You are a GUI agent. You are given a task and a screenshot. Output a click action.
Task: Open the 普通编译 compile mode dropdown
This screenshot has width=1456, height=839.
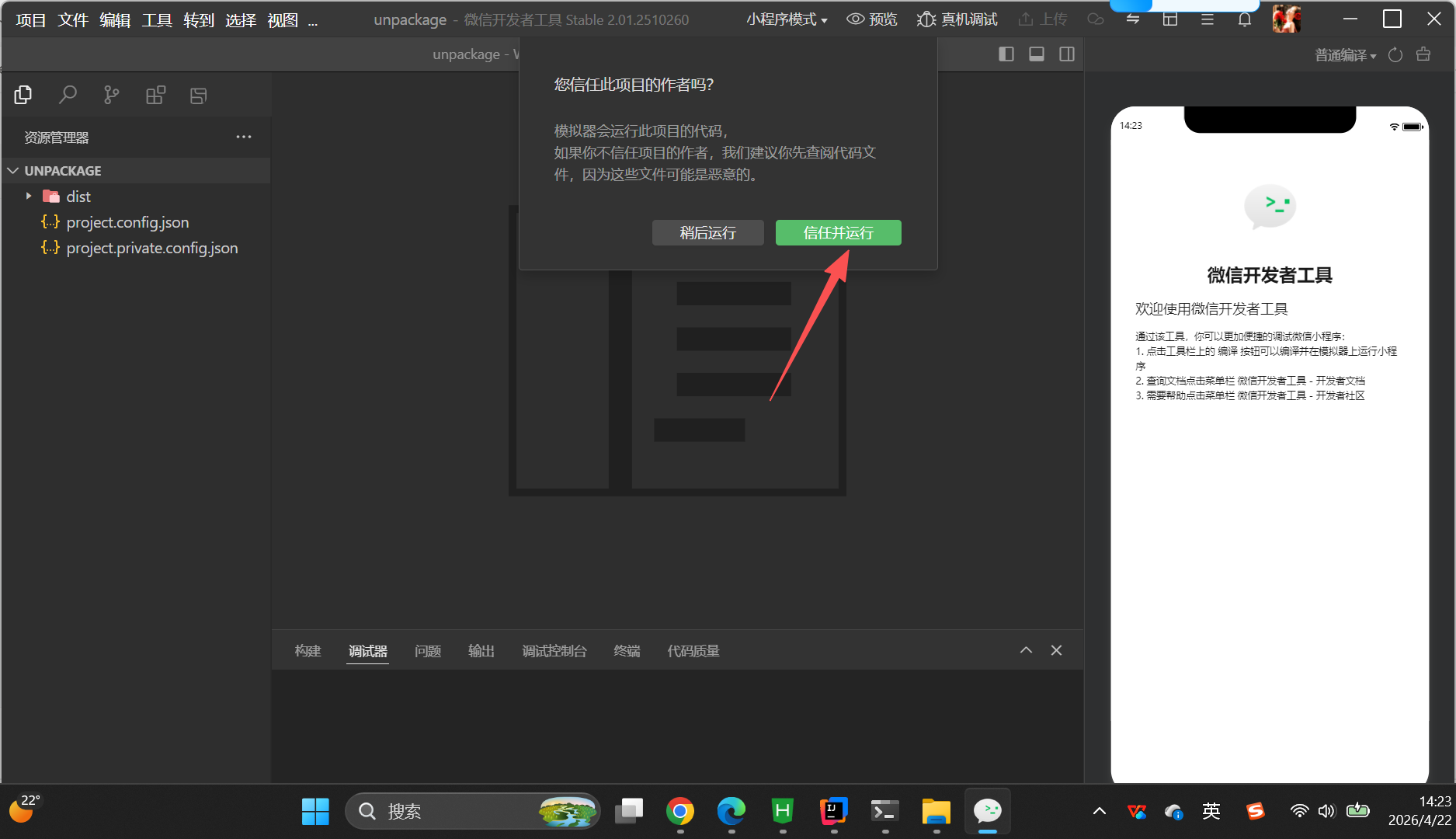[x=1345, y=54]
